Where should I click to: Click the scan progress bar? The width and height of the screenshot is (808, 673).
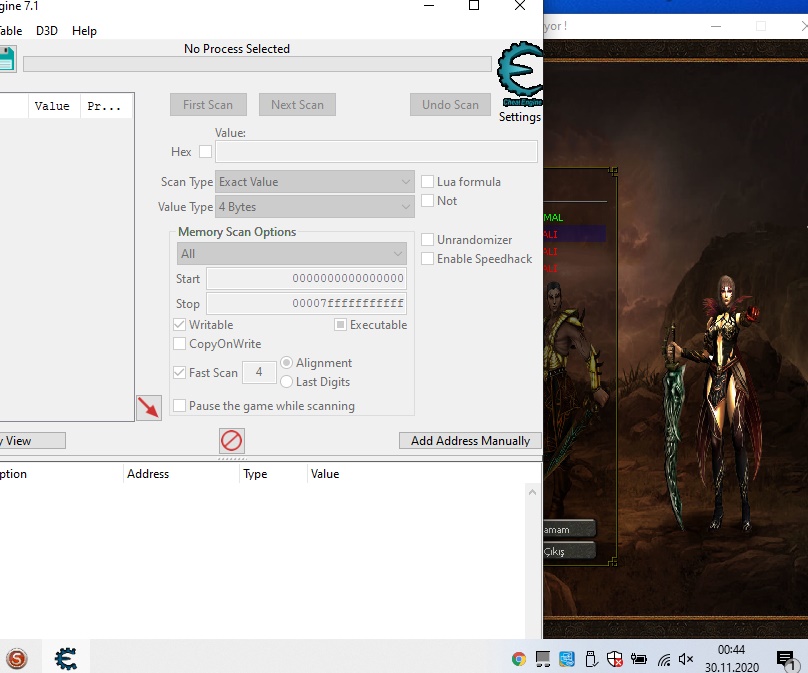(x=257, y=64)
